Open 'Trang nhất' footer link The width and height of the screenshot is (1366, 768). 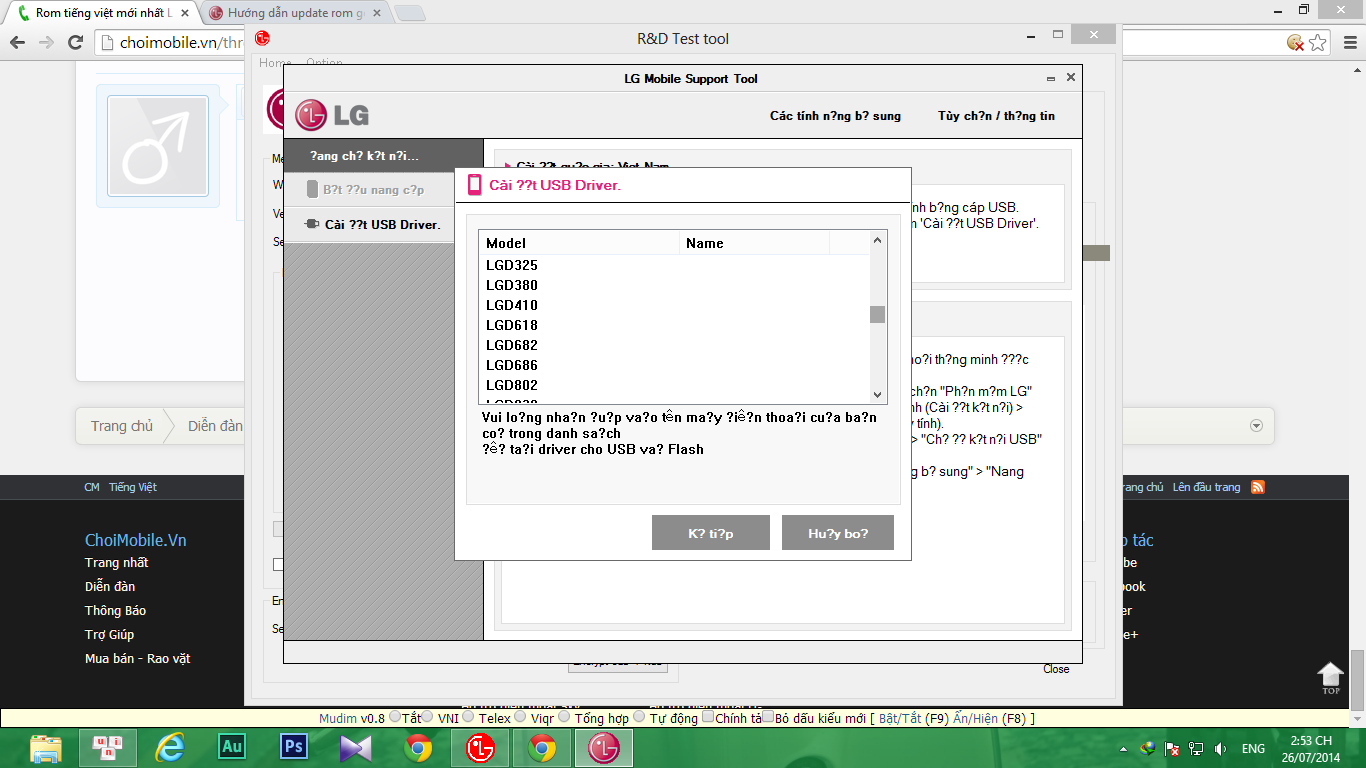click(x=117, y=563)
